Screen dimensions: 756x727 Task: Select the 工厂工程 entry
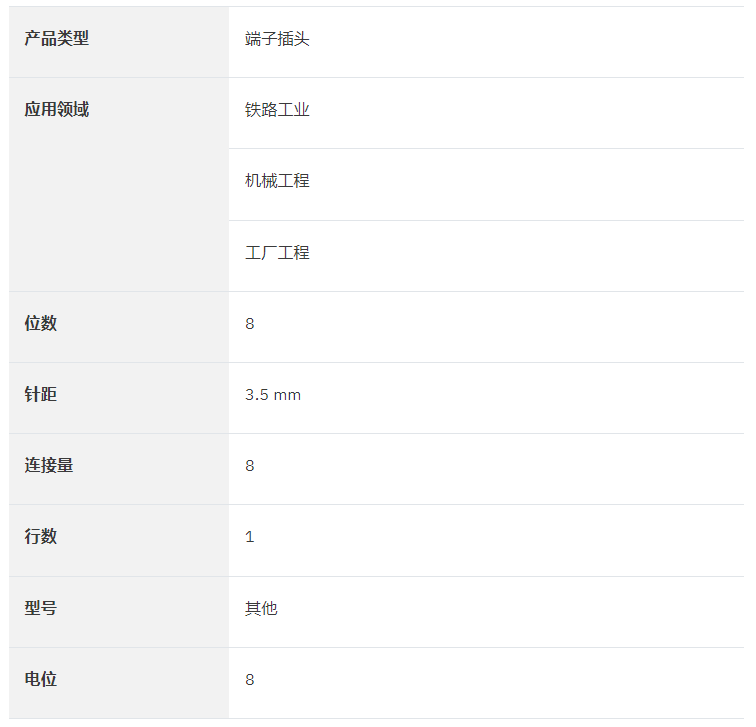[277, 253]
